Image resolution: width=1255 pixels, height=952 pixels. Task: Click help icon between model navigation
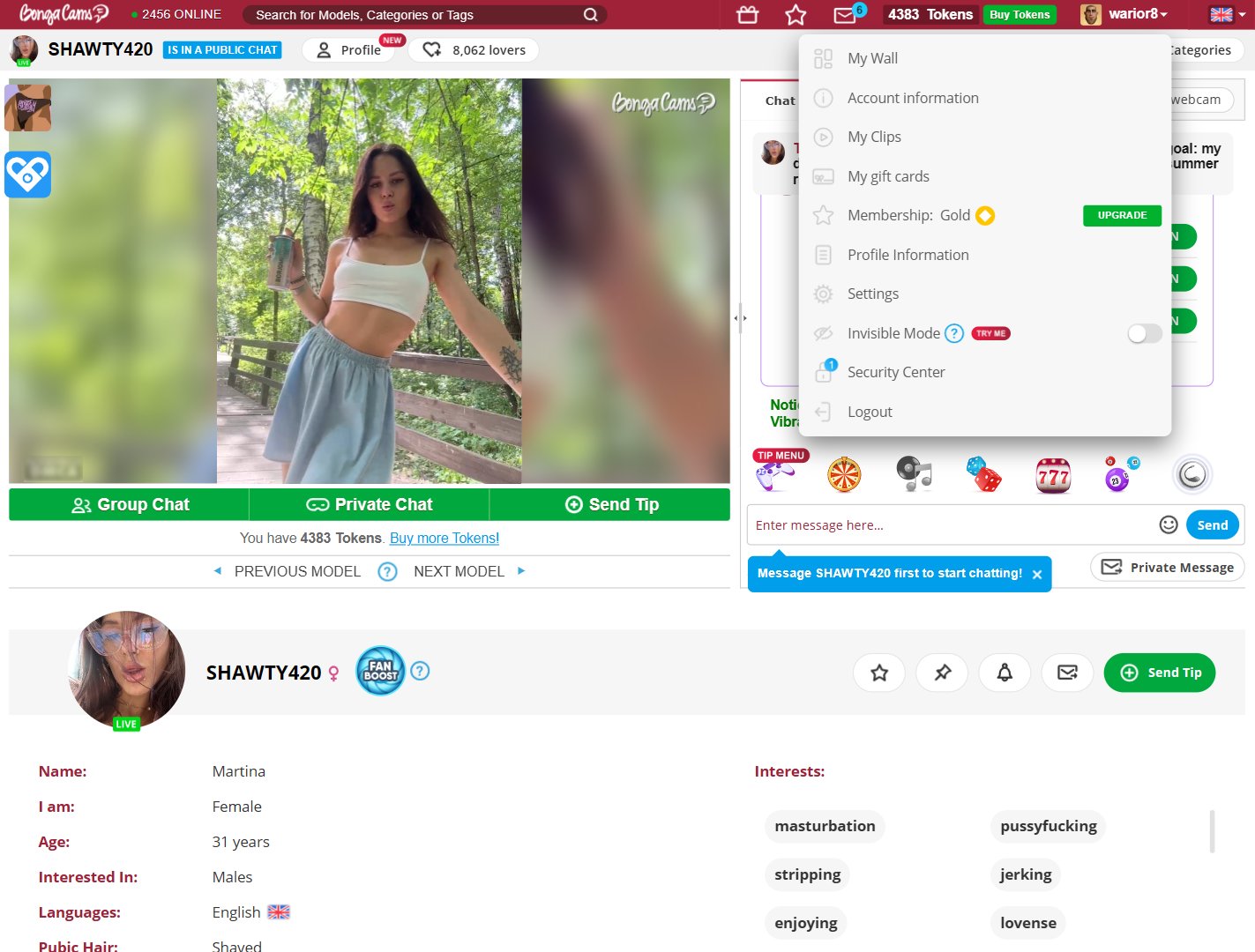[387, 571]
